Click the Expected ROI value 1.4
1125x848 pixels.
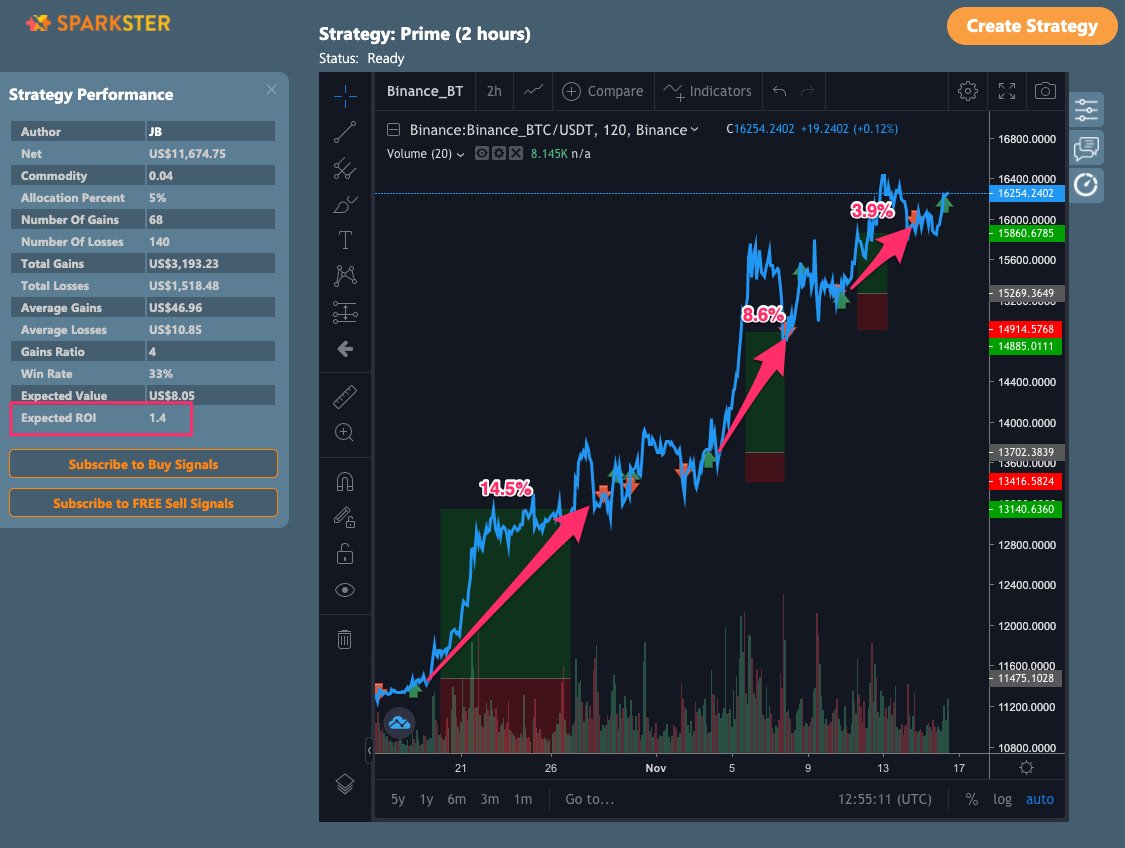pyautogui.click(x=157, y=418)
